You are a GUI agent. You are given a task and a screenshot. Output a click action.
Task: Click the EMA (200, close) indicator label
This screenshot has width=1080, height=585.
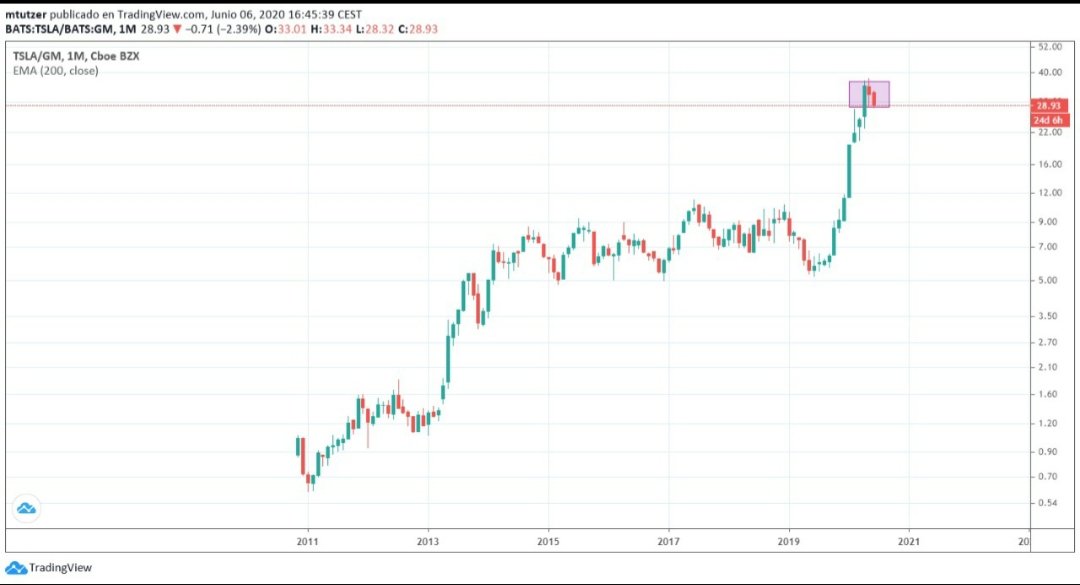coord(56,70)
